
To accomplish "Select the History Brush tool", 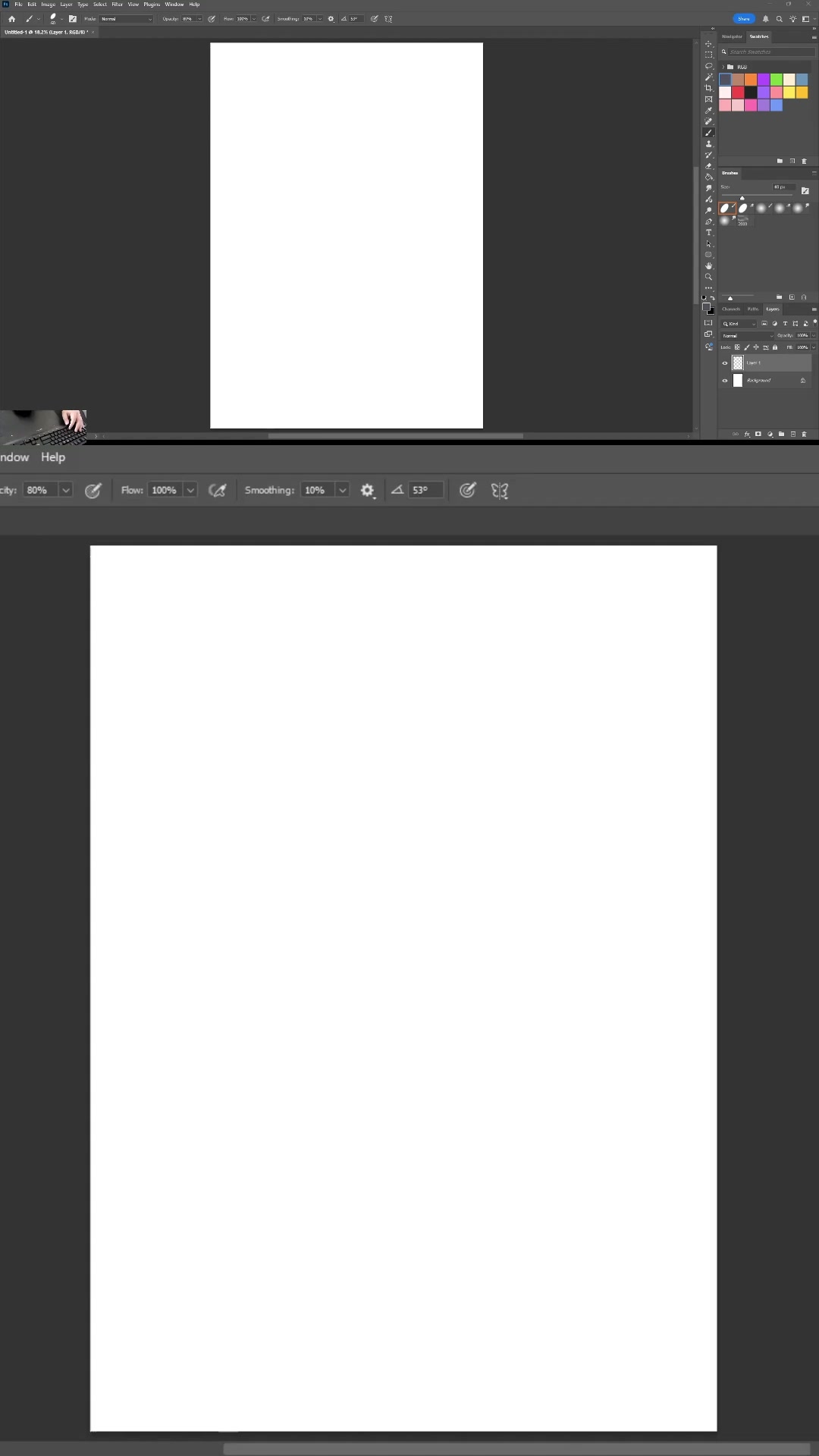I will [708, 155].
